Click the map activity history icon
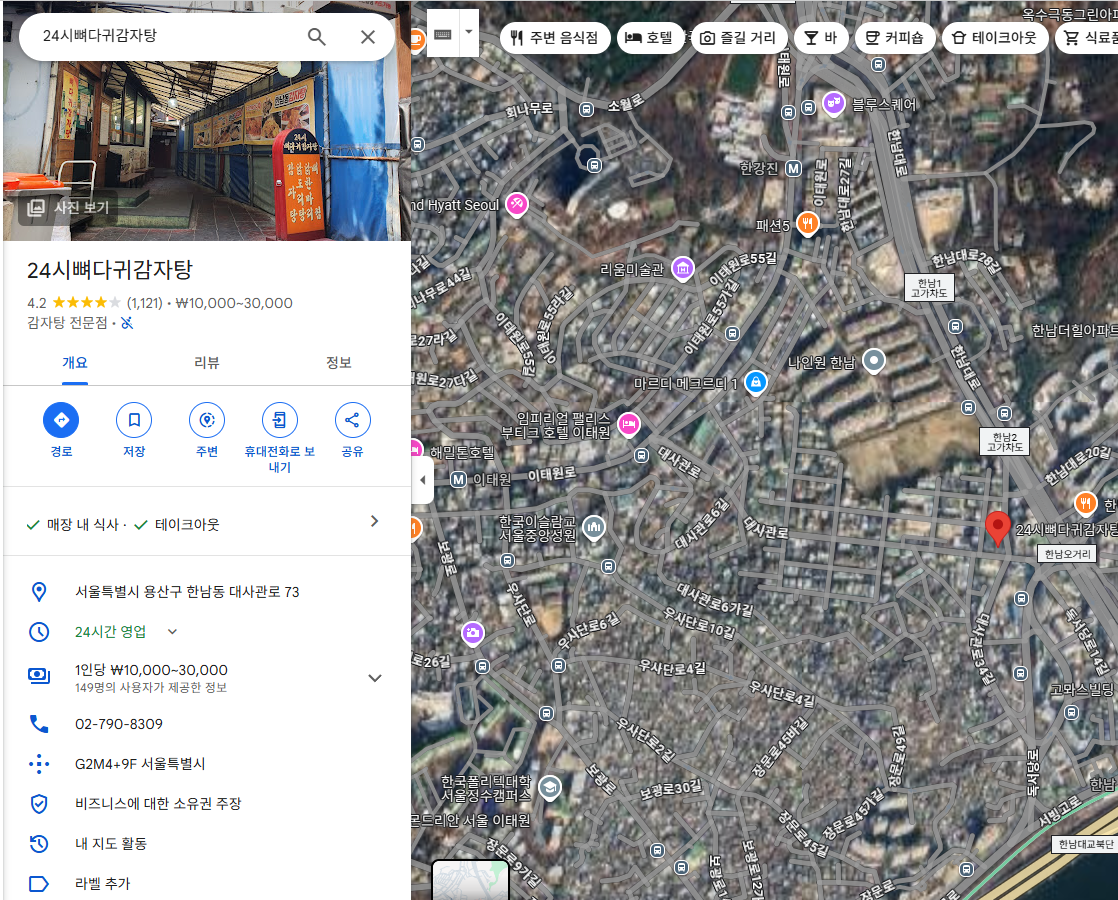The width and height of the screenshot is (1118, 900). [39, 844]
